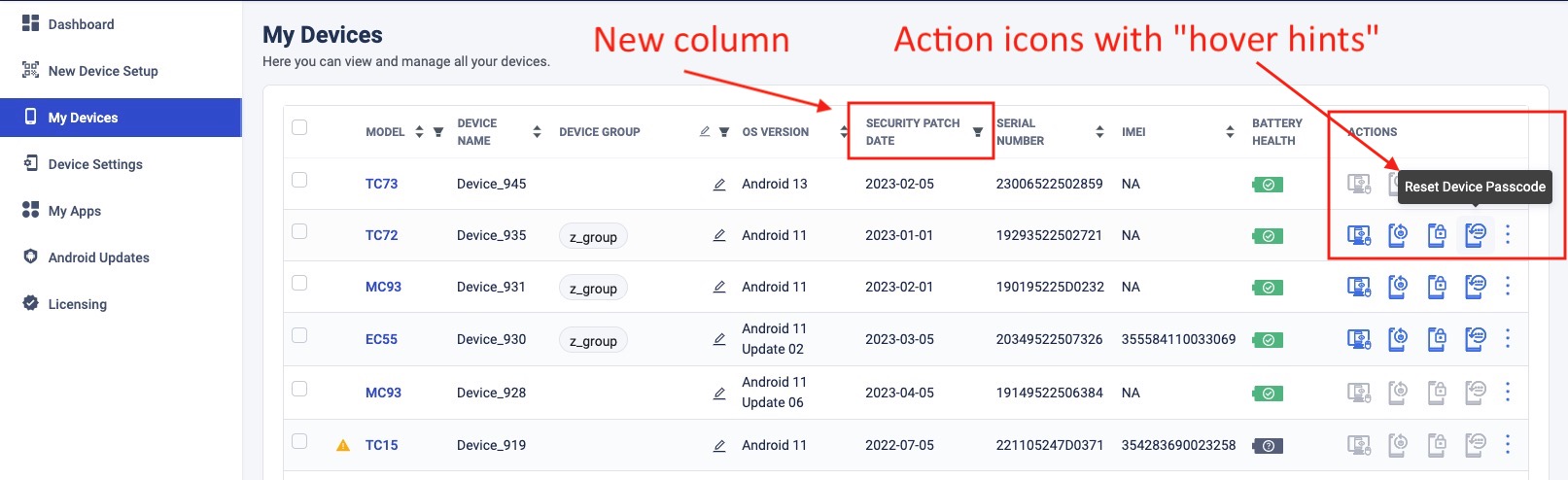Open the TC72 model link
Viewport: 1568px width, 480px height.
[381, 235]
